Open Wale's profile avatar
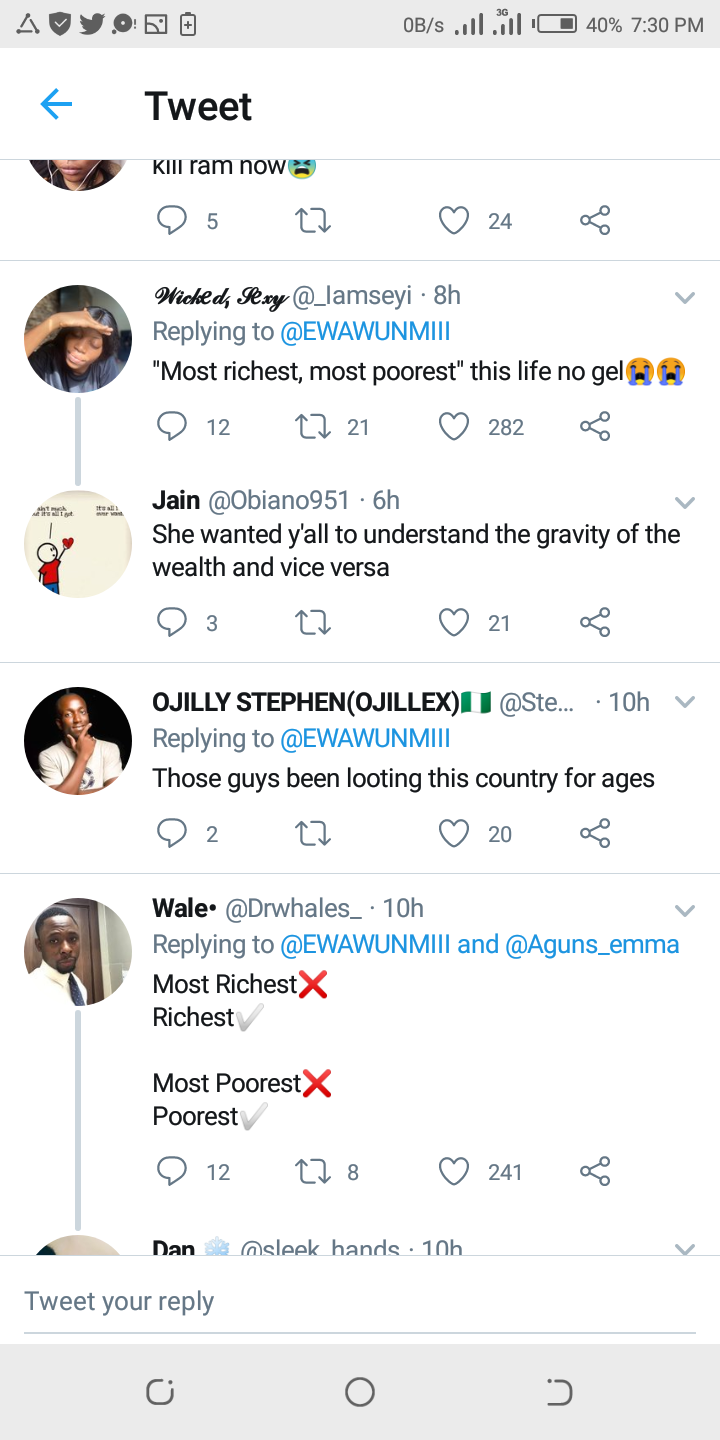720x1440 pixels. tap(78, 952)
